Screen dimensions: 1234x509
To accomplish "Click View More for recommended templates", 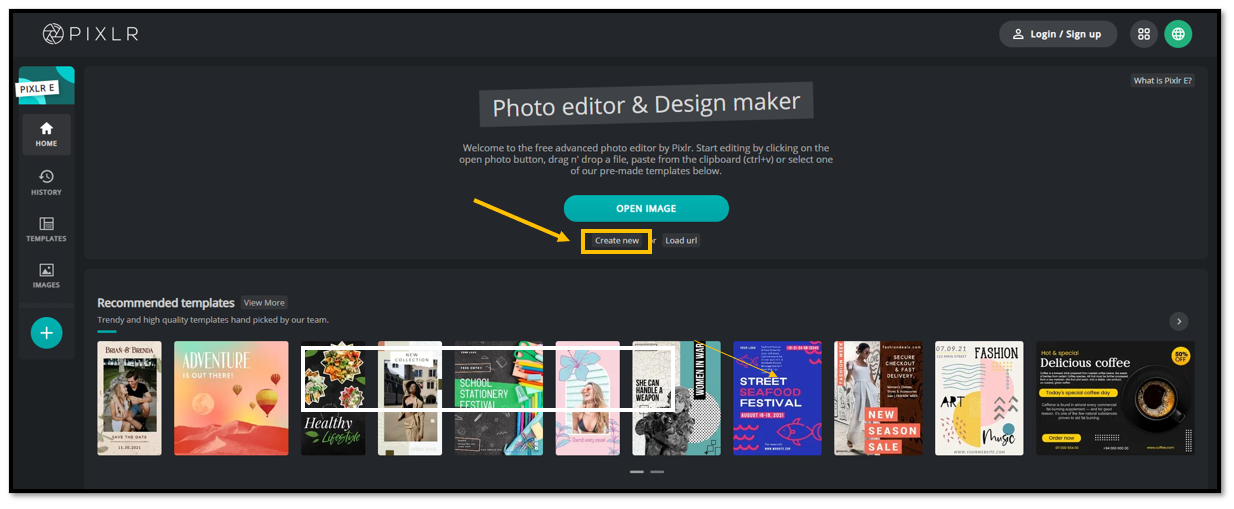I will [x=264, y=303].
